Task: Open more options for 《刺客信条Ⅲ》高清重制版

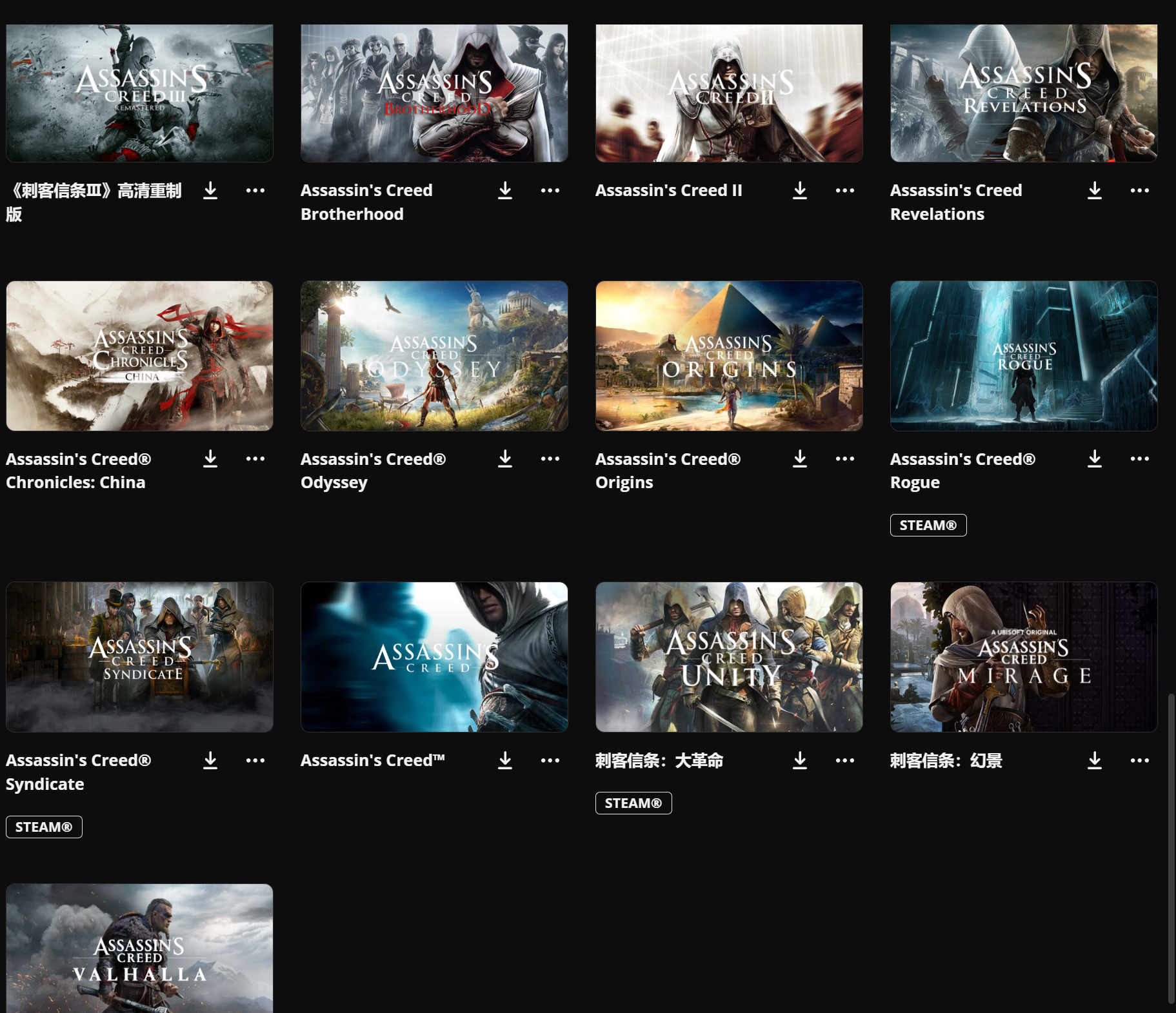Action: click(255, 190)
